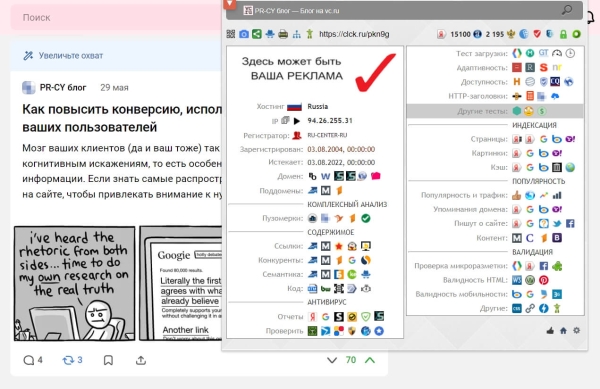Click the blue star icon in Проверить row
Screen dimensions: 600x389
point(379,331)
